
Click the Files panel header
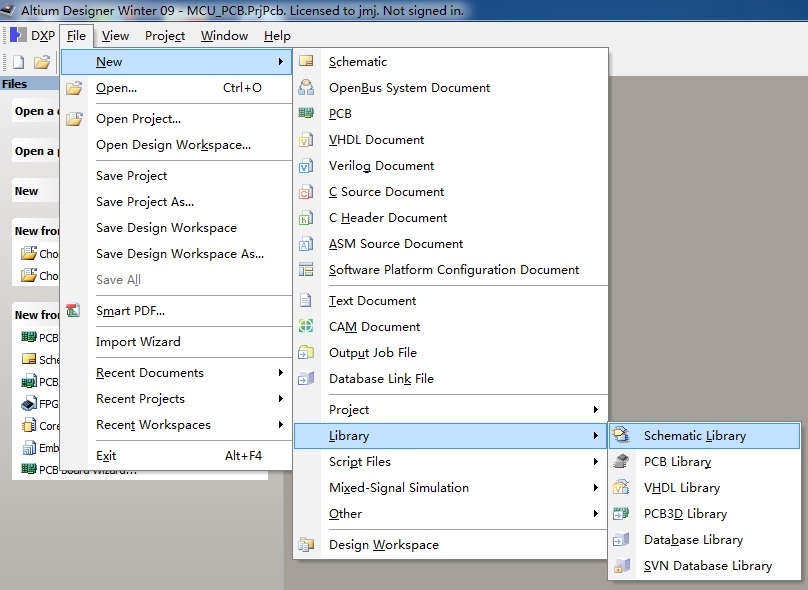[30, 83]
